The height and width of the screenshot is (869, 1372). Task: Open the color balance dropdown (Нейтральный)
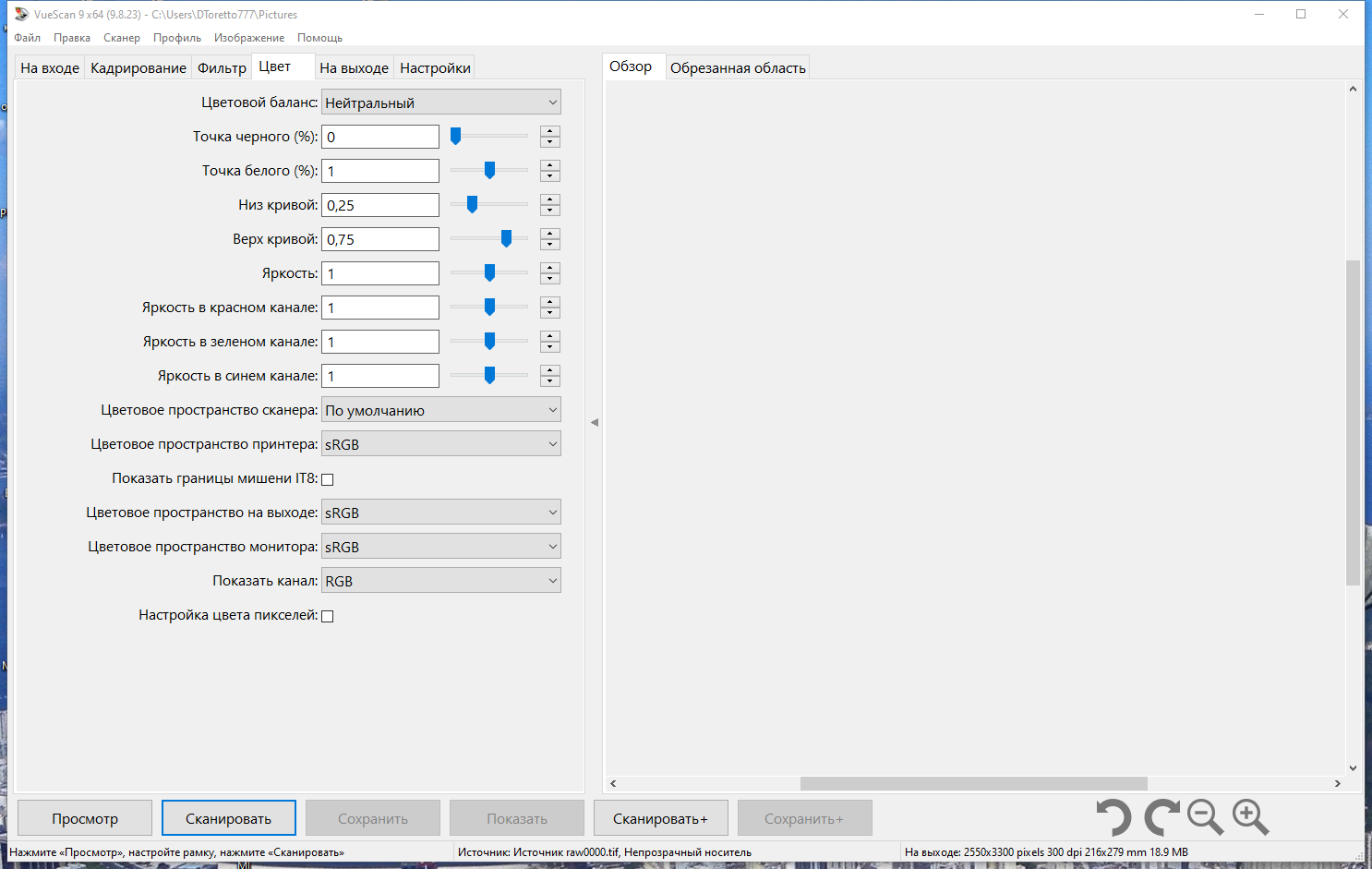441,103
